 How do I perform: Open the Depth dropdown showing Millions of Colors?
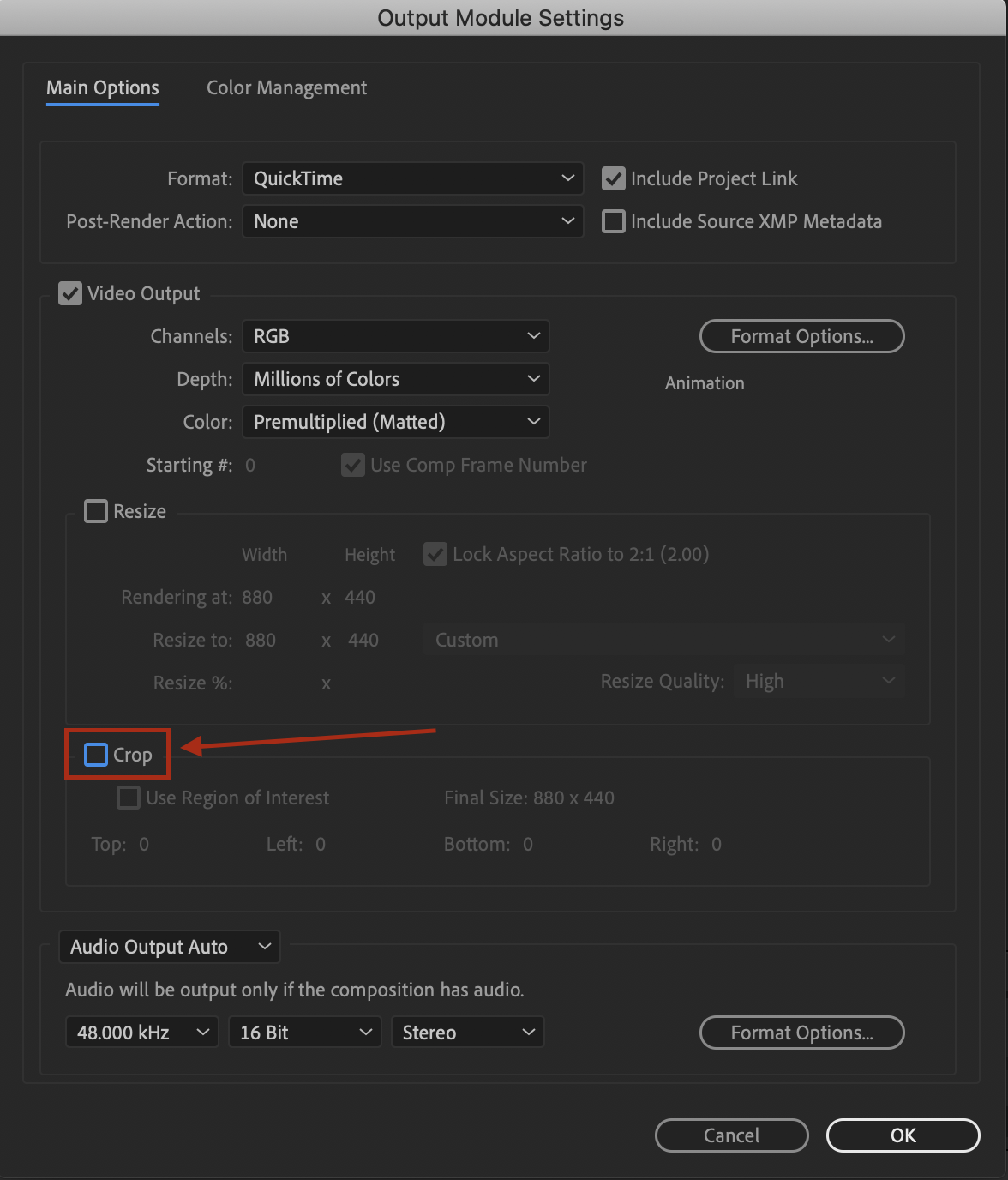395,379
